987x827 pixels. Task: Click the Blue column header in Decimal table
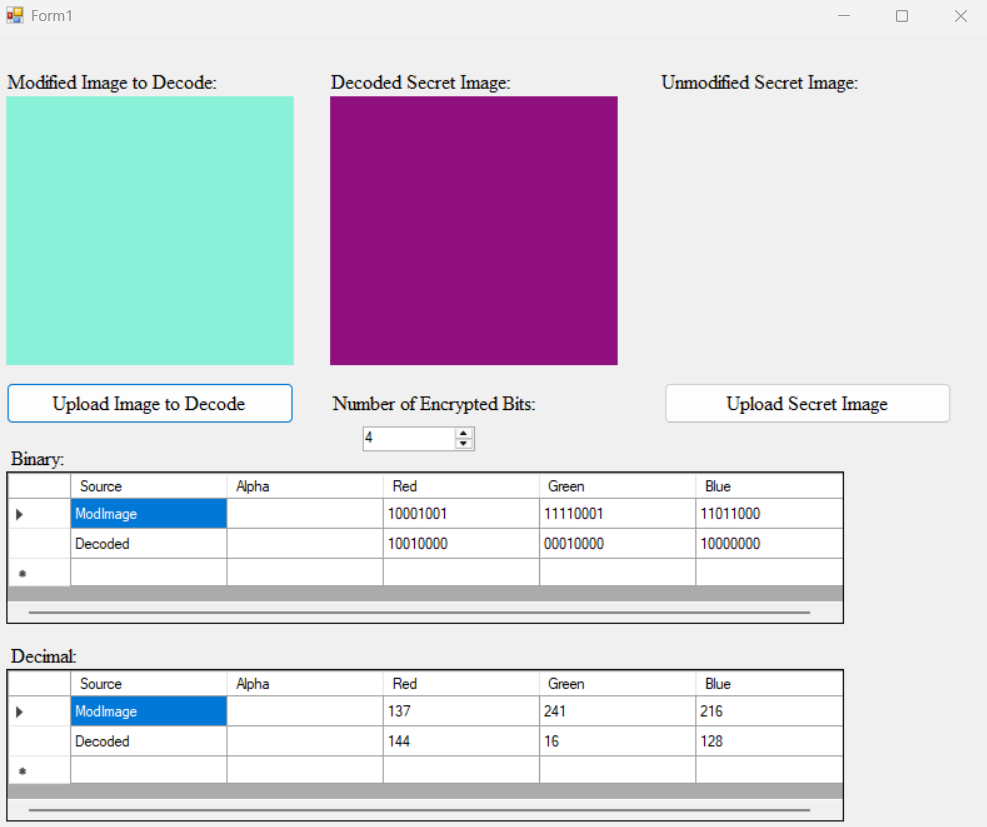tap(768, 684)
